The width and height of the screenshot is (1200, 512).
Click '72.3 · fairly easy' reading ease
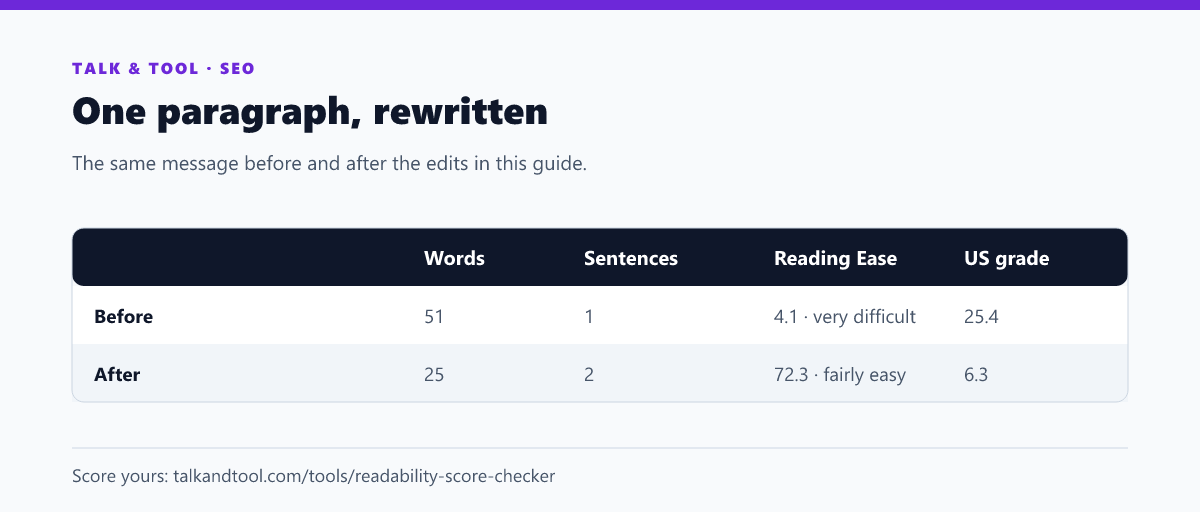coord(840,375)
